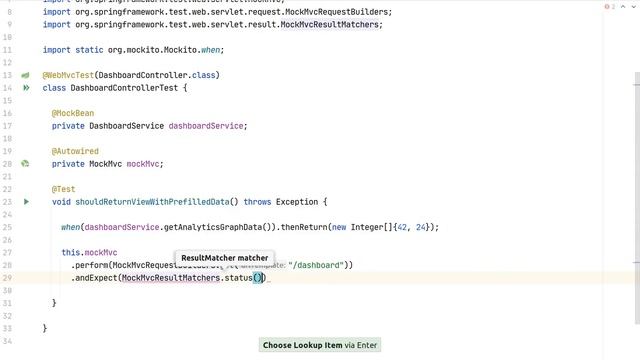Click MockMvcResultMatchers on line 29

(x=171, y=278)
